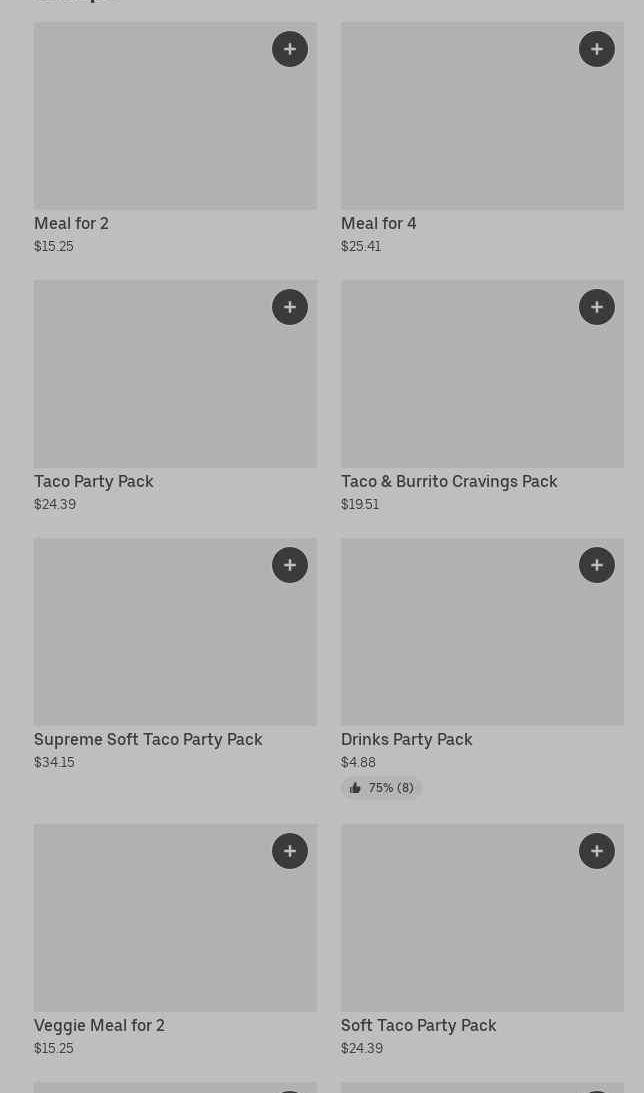
Task: Add Veggie Meal for 2 plus icon
Action: pos(290,851)
